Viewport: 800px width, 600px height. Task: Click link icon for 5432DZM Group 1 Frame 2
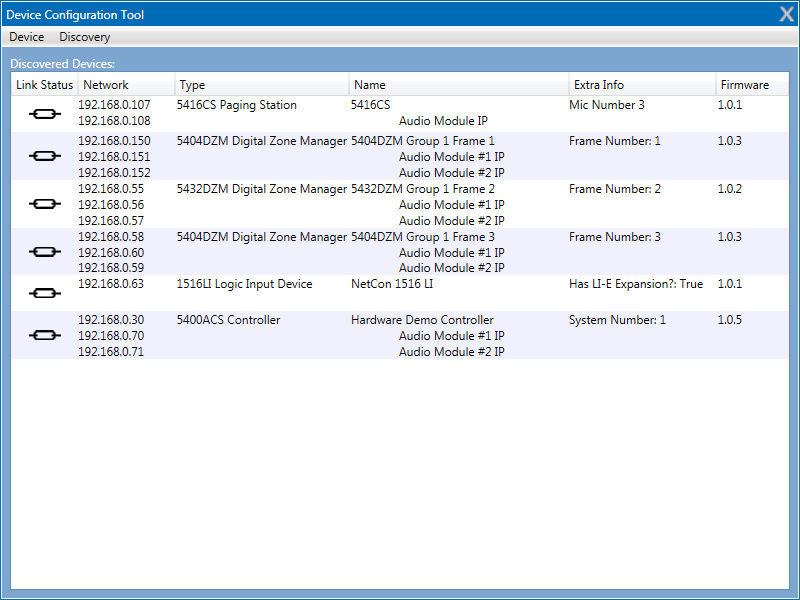point(43,204)
